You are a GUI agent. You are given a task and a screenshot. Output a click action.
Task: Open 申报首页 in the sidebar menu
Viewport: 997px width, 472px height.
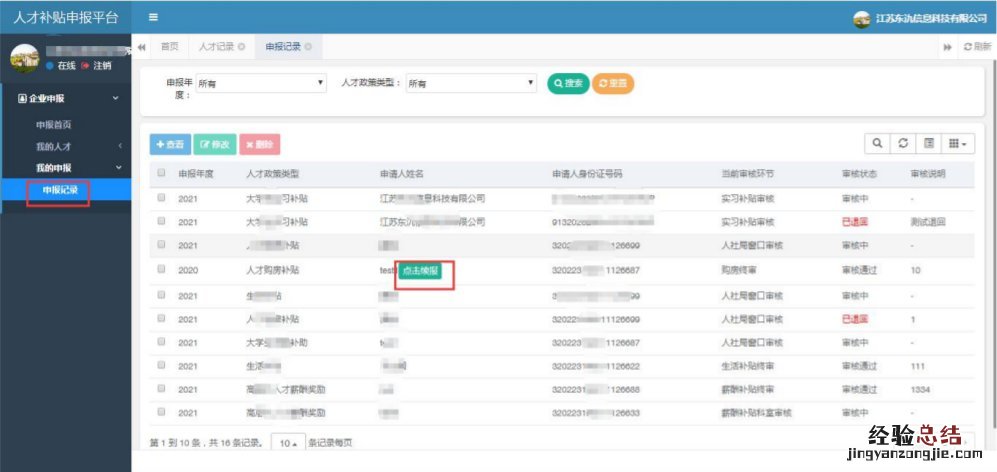tap(54, 125)
